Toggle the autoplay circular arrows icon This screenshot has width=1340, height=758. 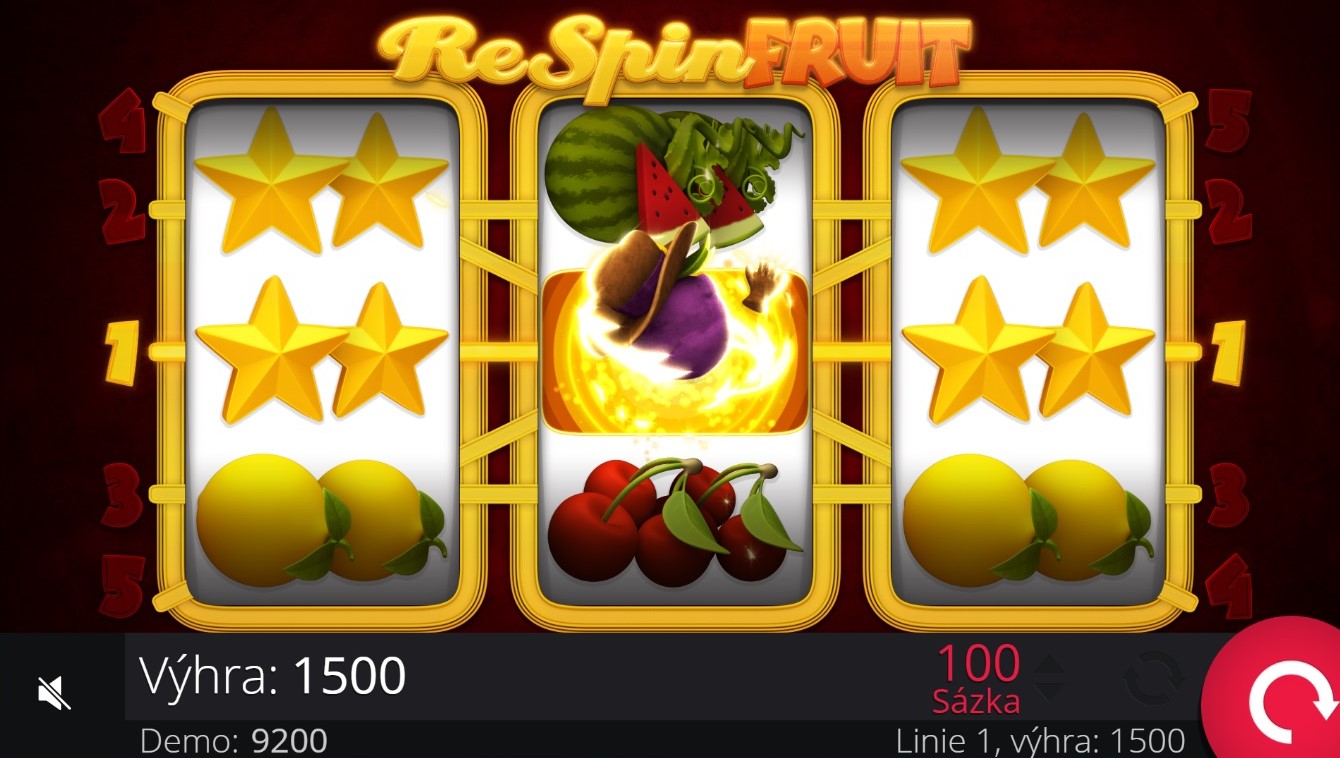1153,678
